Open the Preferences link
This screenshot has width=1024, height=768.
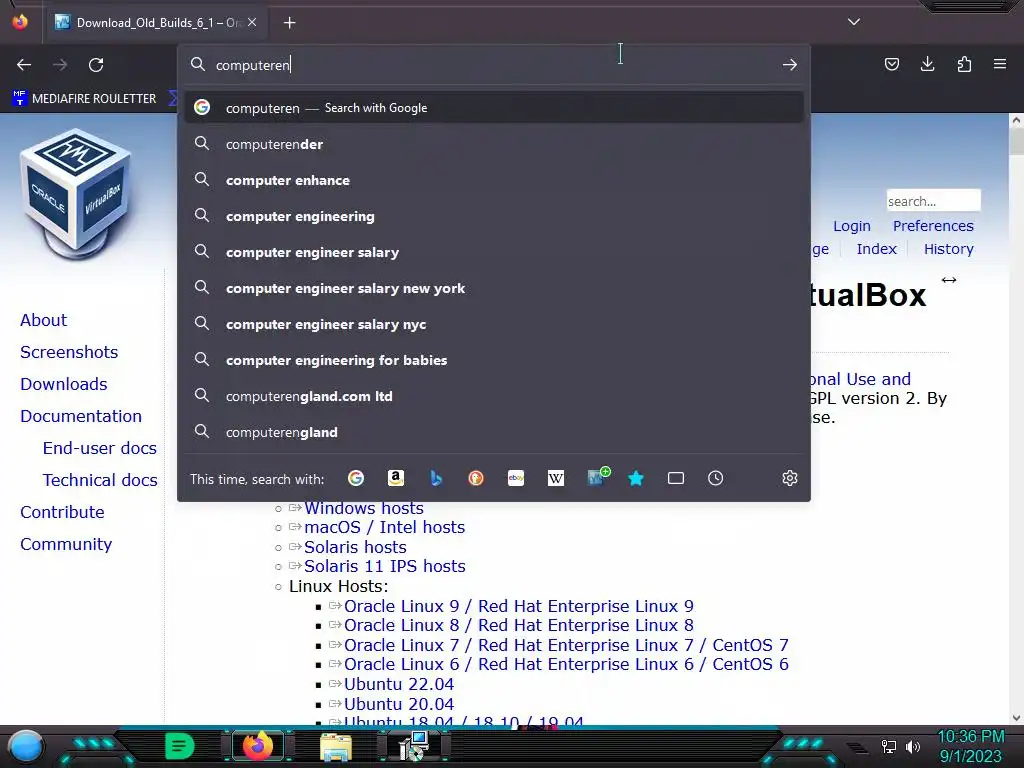coord(933,226)
